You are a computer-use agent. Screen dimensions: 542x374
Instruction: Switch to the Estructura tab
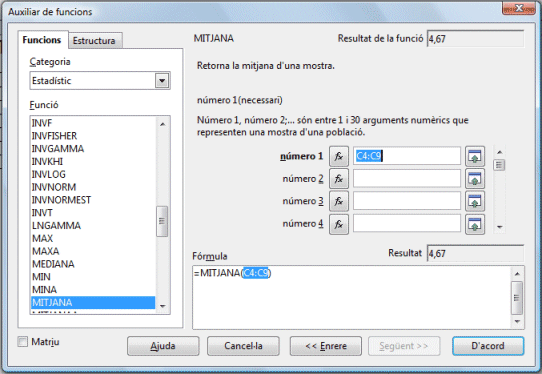pos(94,40)
